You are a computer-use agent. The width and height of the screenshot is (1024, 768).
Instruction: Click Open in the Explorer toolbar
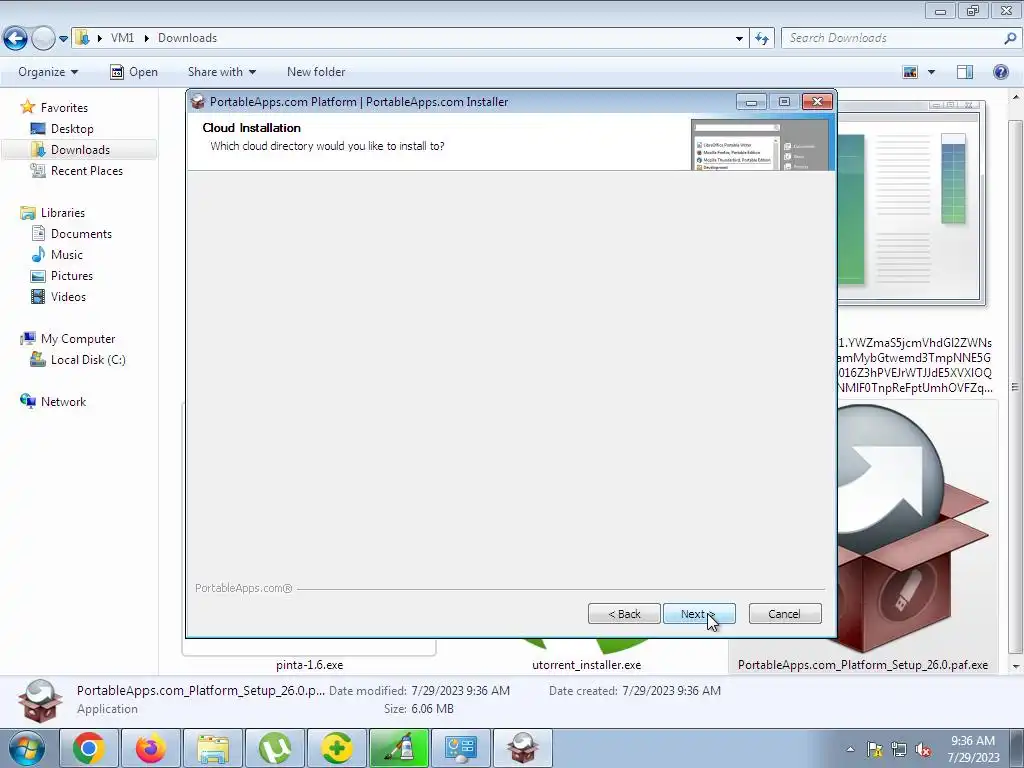(x=134, y=72)
